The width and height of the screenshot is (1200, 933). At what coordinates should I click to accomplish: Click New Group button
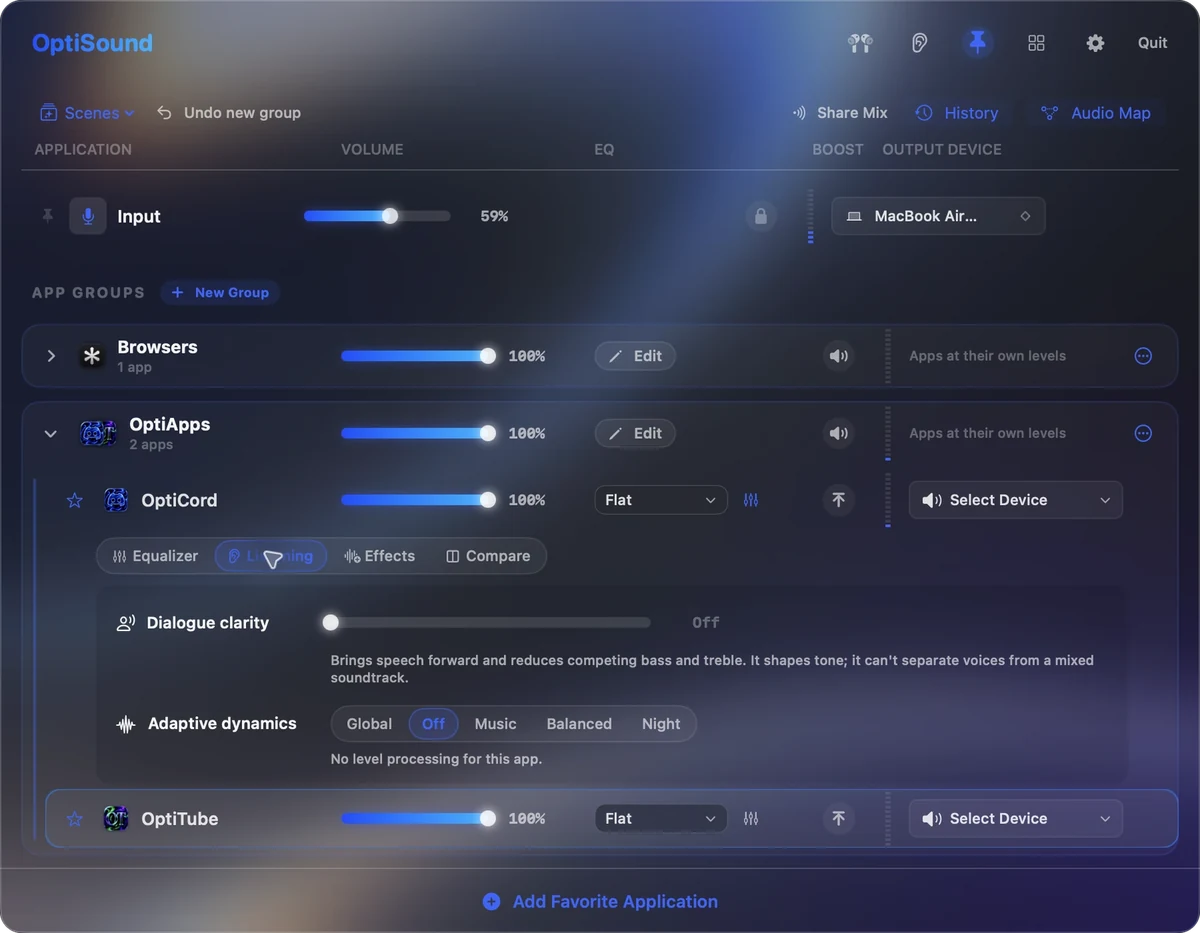click(220, 293)
